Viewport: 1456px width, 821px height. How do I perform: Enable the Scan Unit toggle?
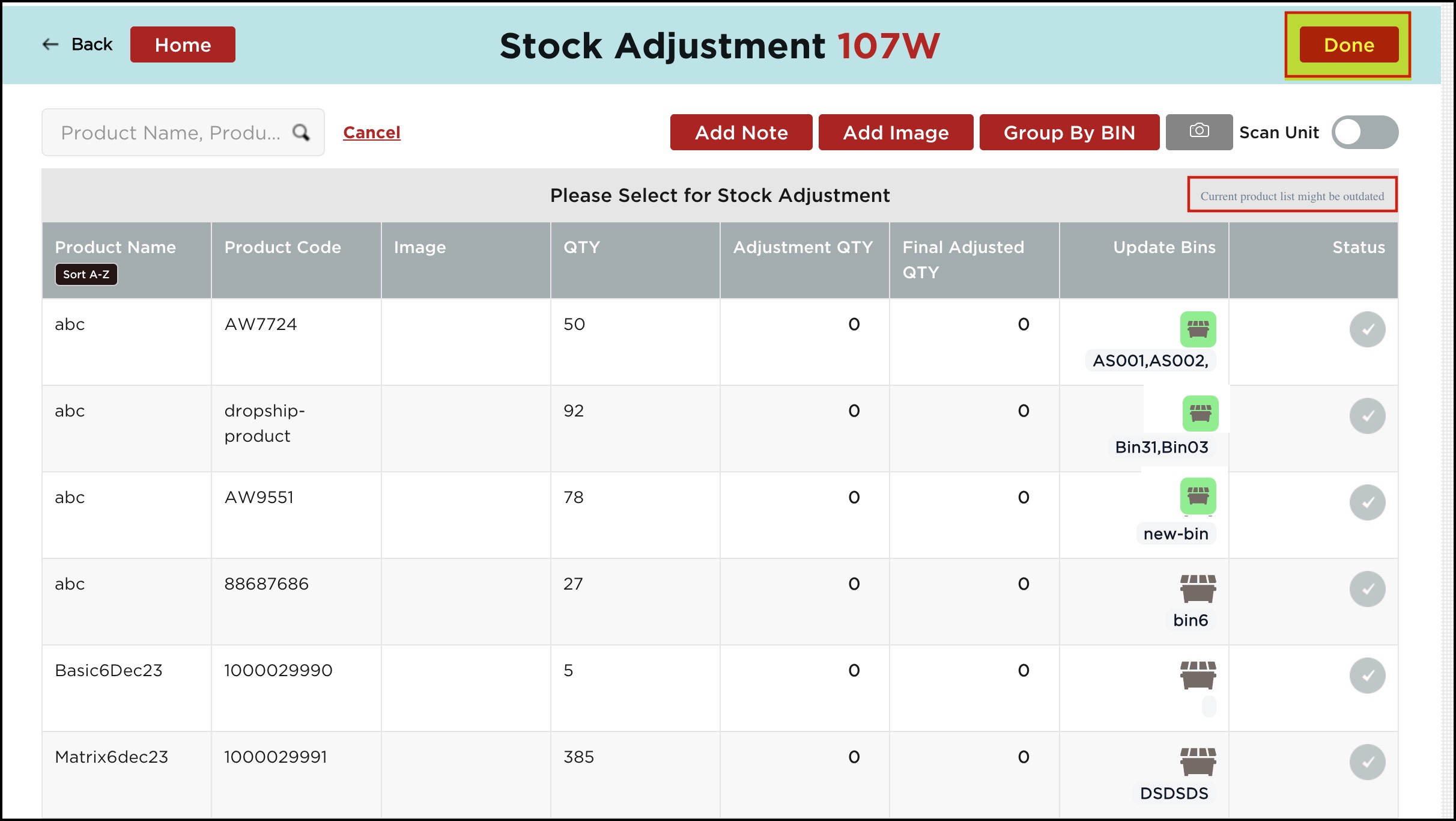1364,132
